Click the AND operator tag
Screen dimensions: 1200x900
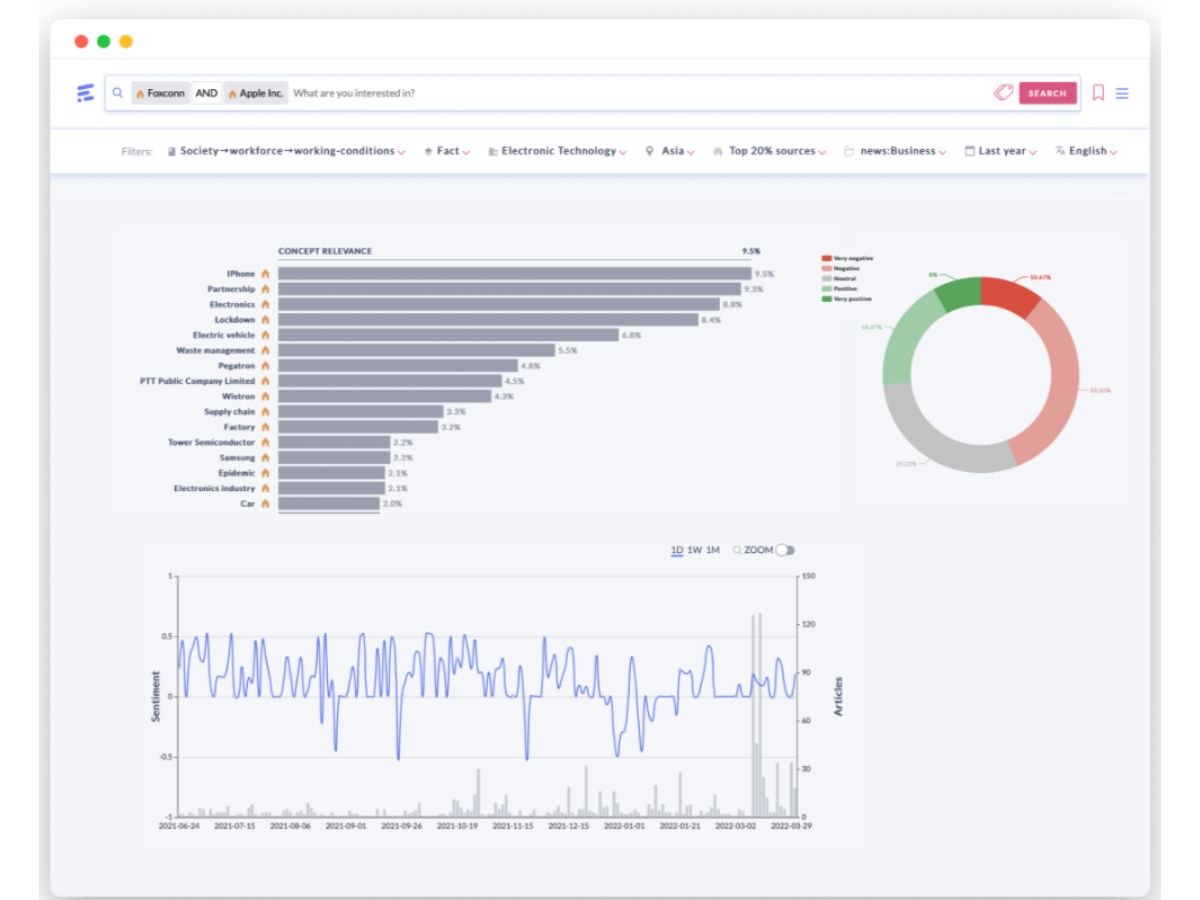tap(206, 93)
